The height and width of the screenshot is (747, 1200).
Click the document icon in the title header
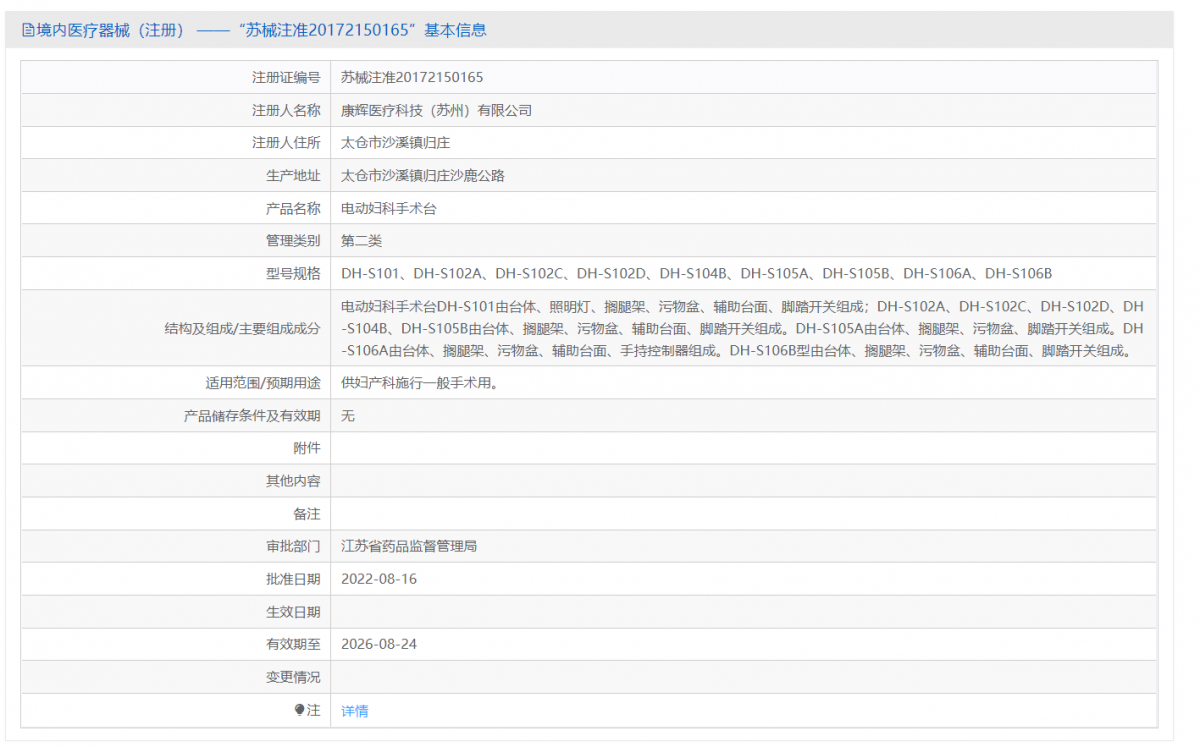27,30
